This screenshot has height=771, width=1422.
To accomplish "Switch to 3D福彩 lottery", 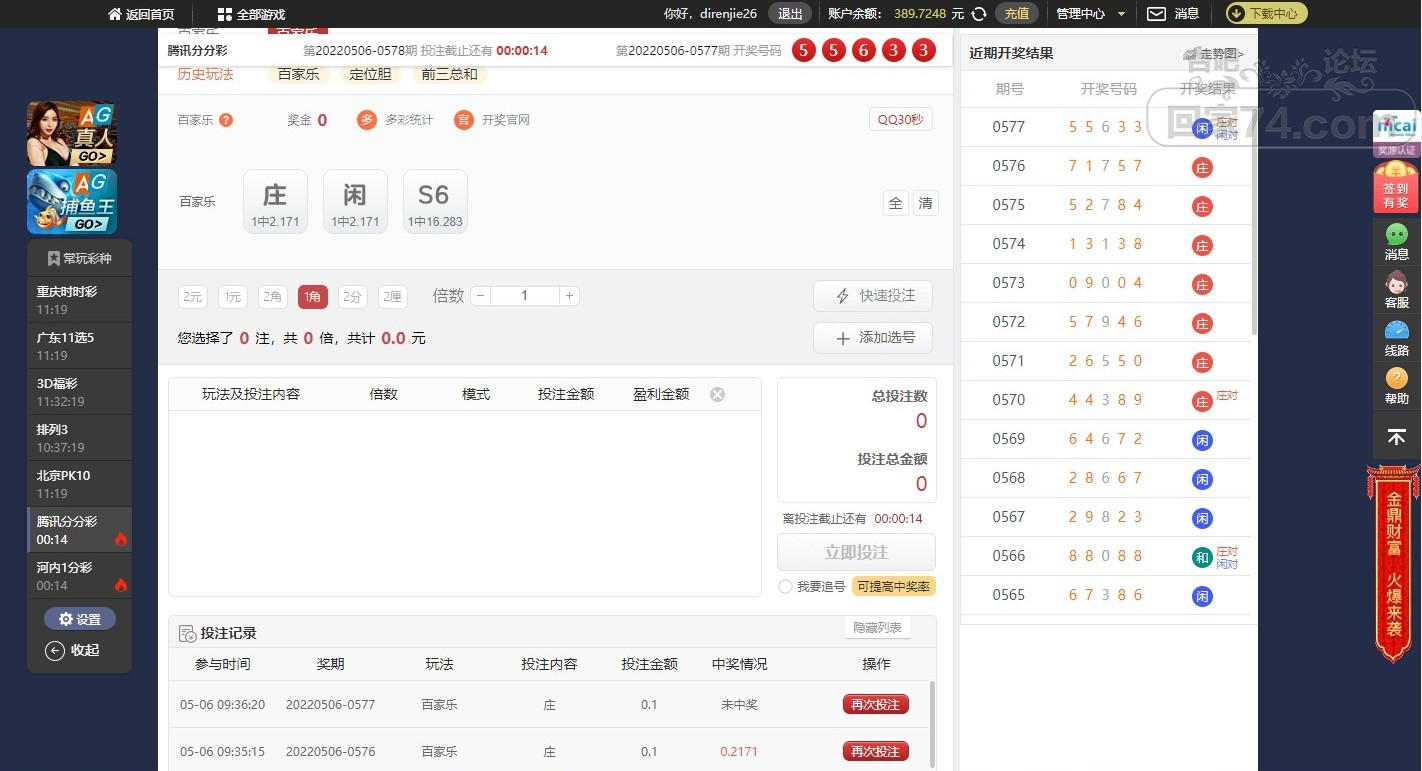I will coord(79,392).
